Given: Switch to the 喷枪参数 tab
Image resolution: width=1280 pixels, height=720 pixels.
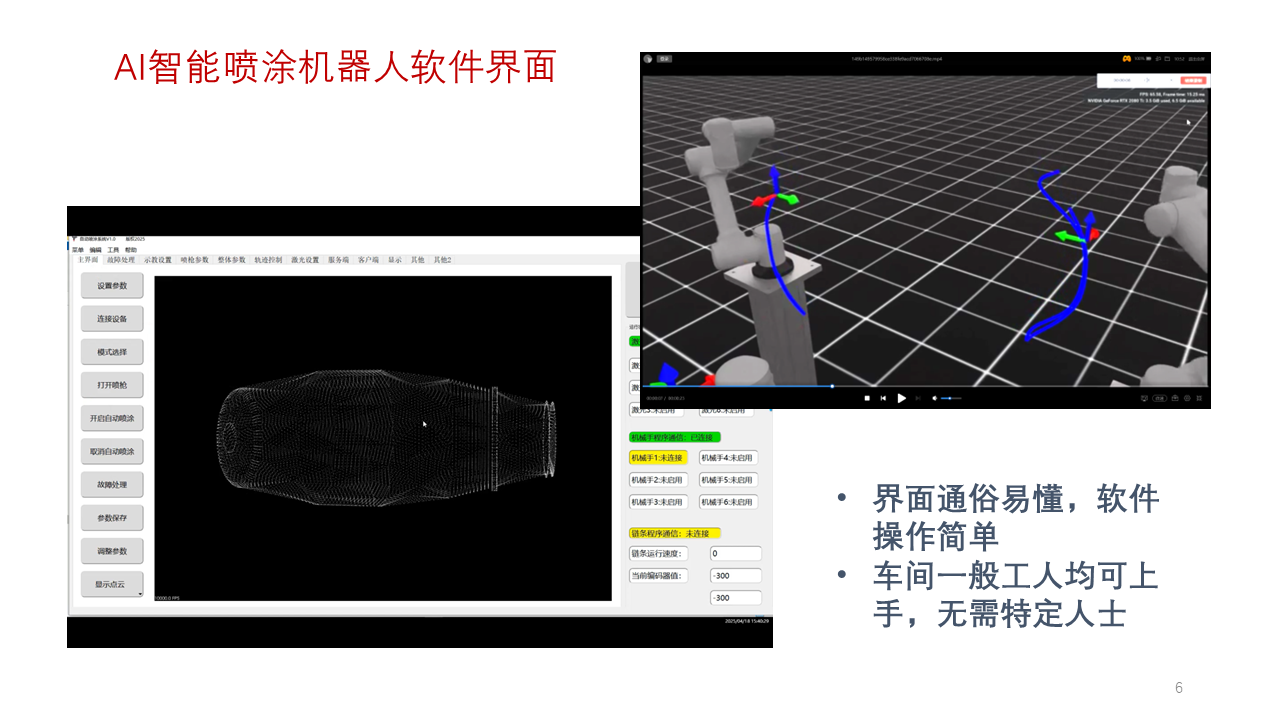Looking at the screenshot, I should pos(194,260).
